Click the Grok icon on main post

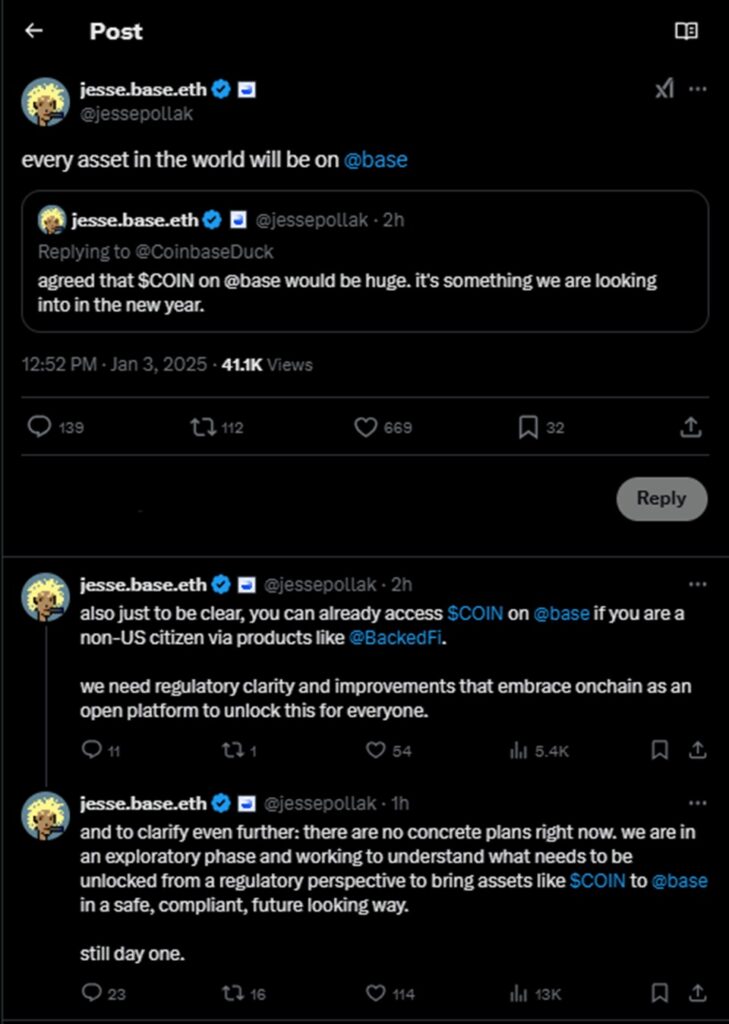(664, 89)
